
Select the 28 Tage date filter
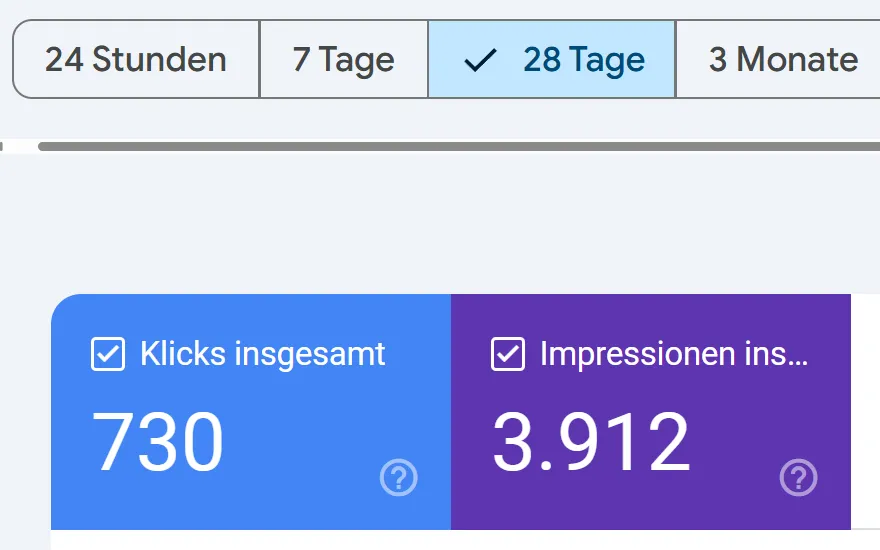(552, 59)
